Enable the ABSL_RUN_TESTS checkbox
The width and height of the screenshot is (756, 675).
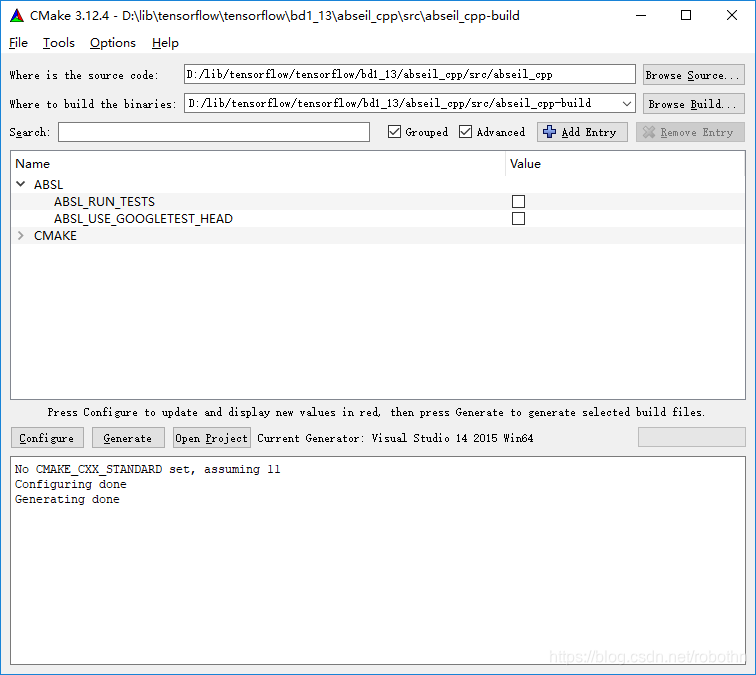tap(518, 202)
